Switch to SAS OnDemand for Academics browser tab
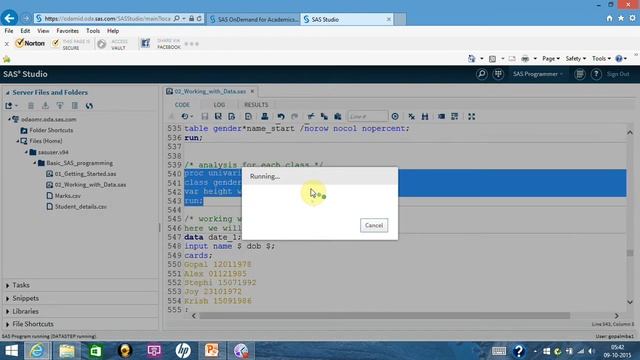The width and height of the screenshot is (640, 360). point(254,19)
